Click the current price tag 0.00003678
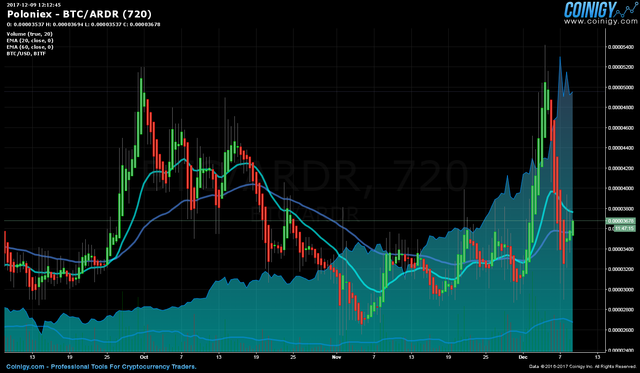The height and width of the screenshot is (373, 640). click(x=620, y=221)
